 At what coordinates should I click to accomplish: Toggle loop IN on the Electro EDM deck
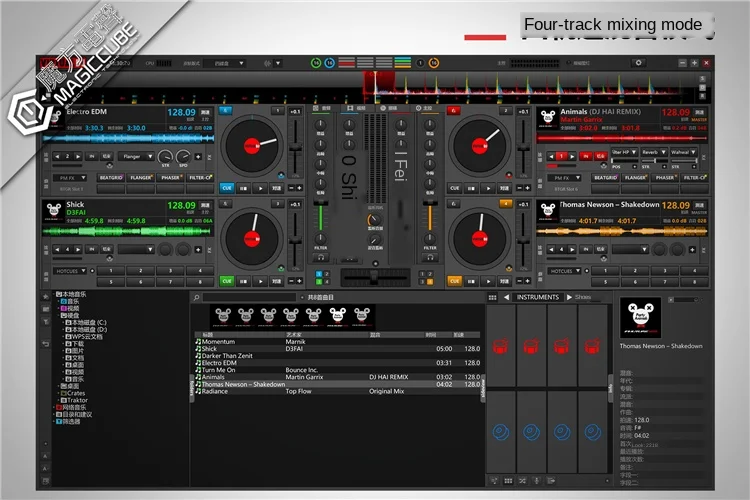click(91, 156)
